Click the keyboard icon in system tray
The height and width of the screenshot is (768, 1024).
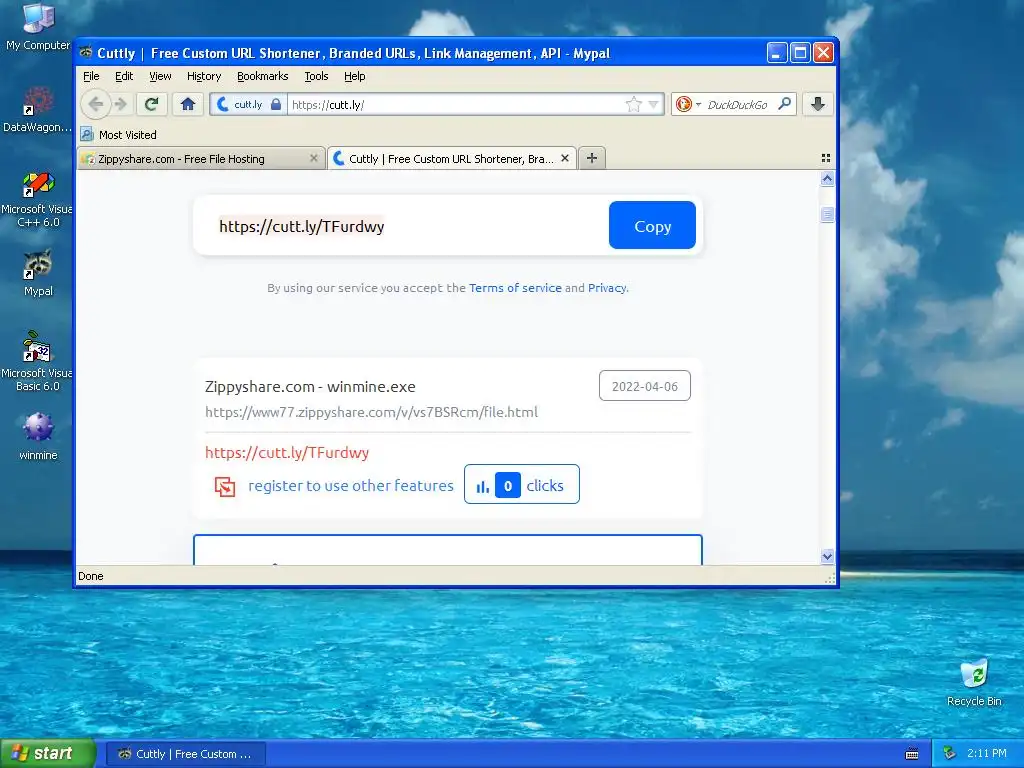click(x=912, y=754)
